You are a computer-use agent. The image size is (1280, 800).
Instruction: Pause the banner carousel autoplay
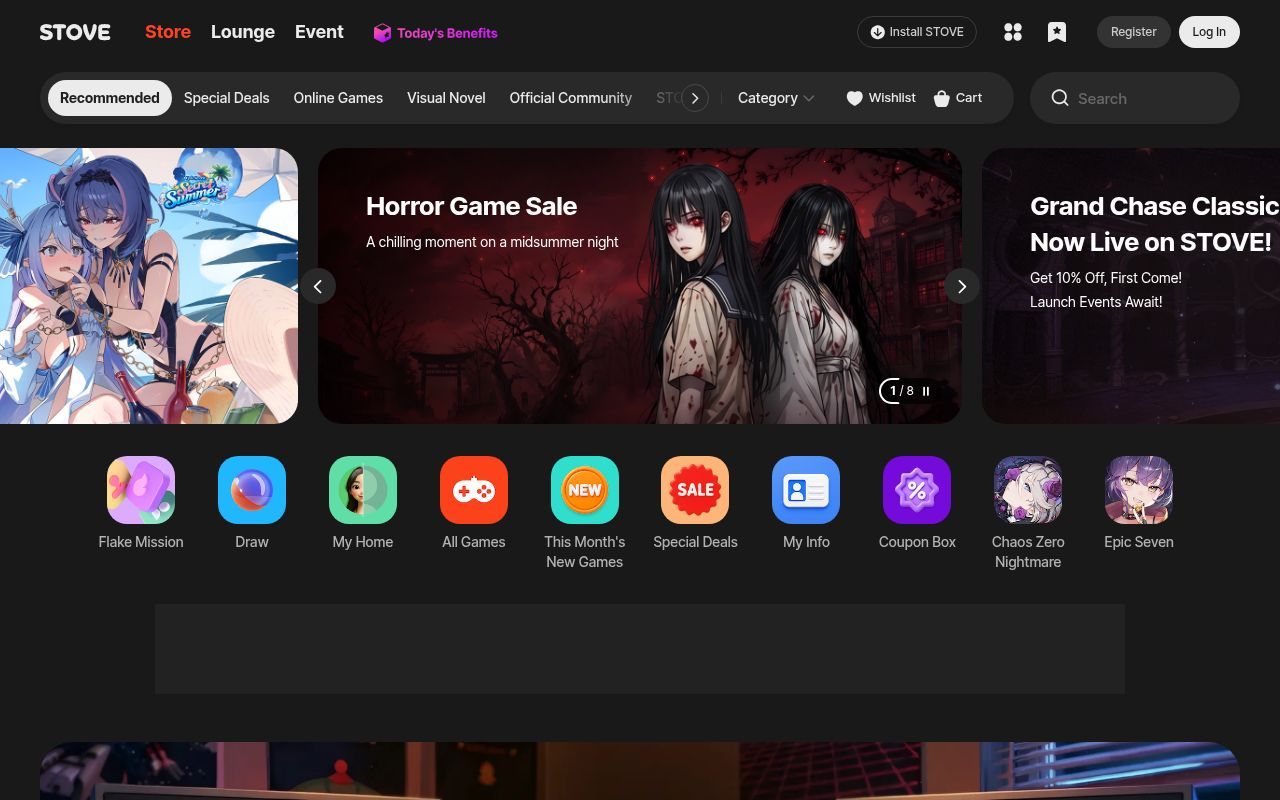(926, 391)
